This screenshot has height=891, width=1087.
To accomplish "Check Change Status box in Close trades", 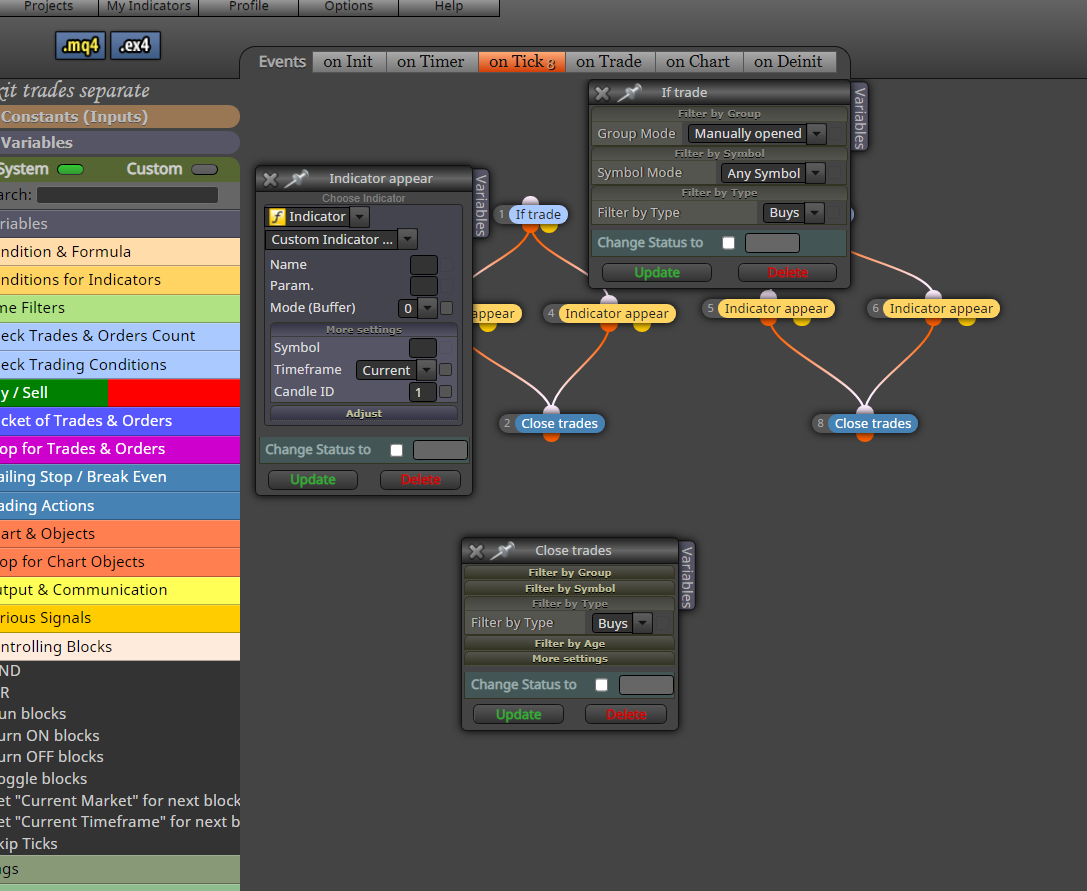I will tap(602, 685).
